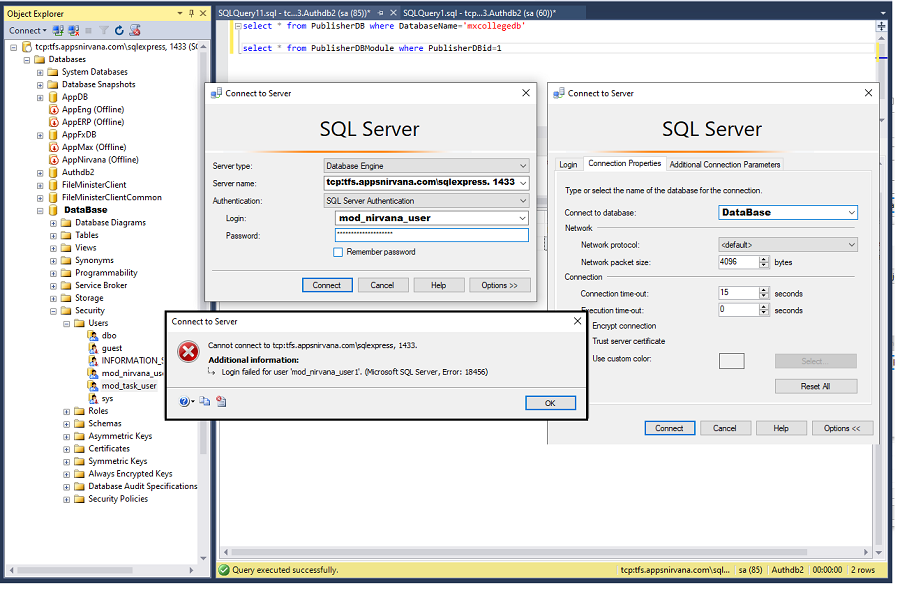Click into the Password field
This screenshot has height=593, width=900.
pyautogui.click(x=432, y=235)
